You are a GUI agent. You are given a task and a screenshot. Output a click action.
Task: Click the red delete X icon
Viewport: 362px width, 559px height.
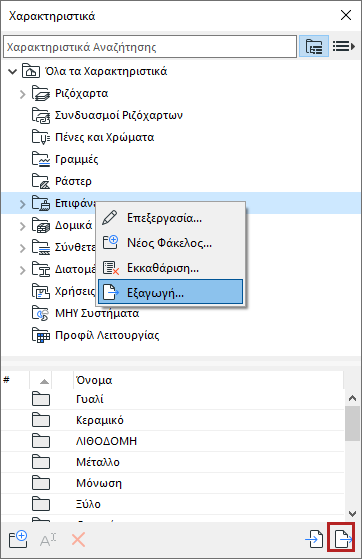point(78,540)
